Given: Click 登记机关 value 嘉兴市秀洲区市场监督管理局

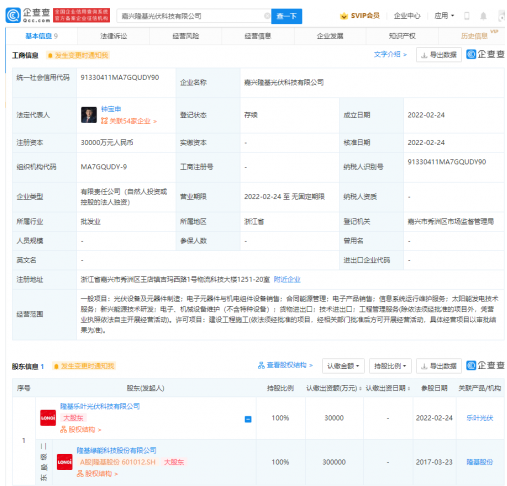Looking at the screenshot, I should pos(451,222).
